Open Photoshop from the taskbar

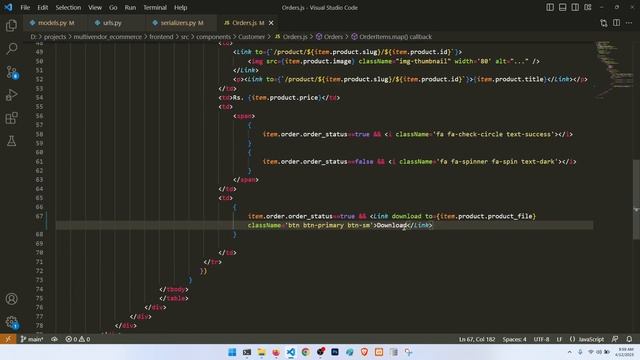335,352
